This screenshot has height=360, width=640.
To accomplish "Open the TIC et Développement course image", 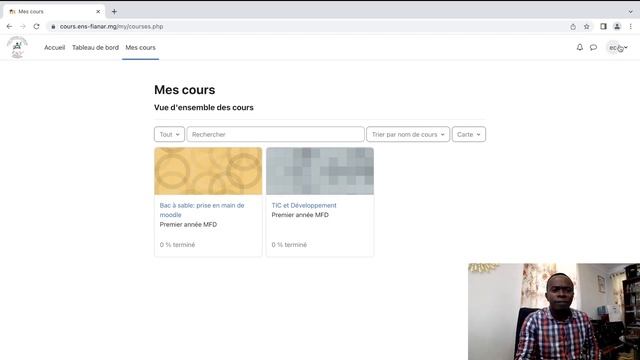I will 320,171.
